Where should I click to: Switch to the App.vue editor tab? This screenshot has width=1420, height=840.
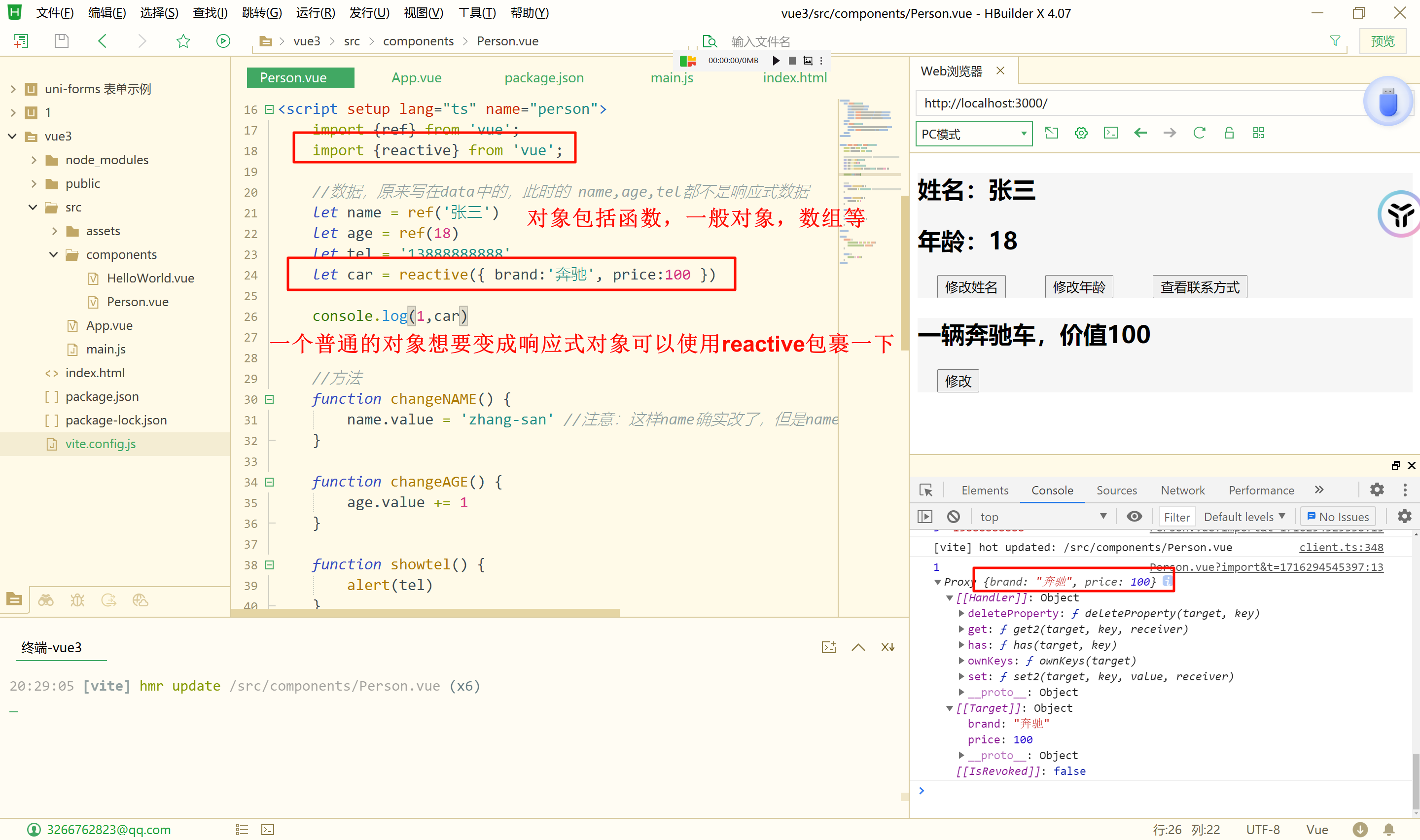coord(416,77)
